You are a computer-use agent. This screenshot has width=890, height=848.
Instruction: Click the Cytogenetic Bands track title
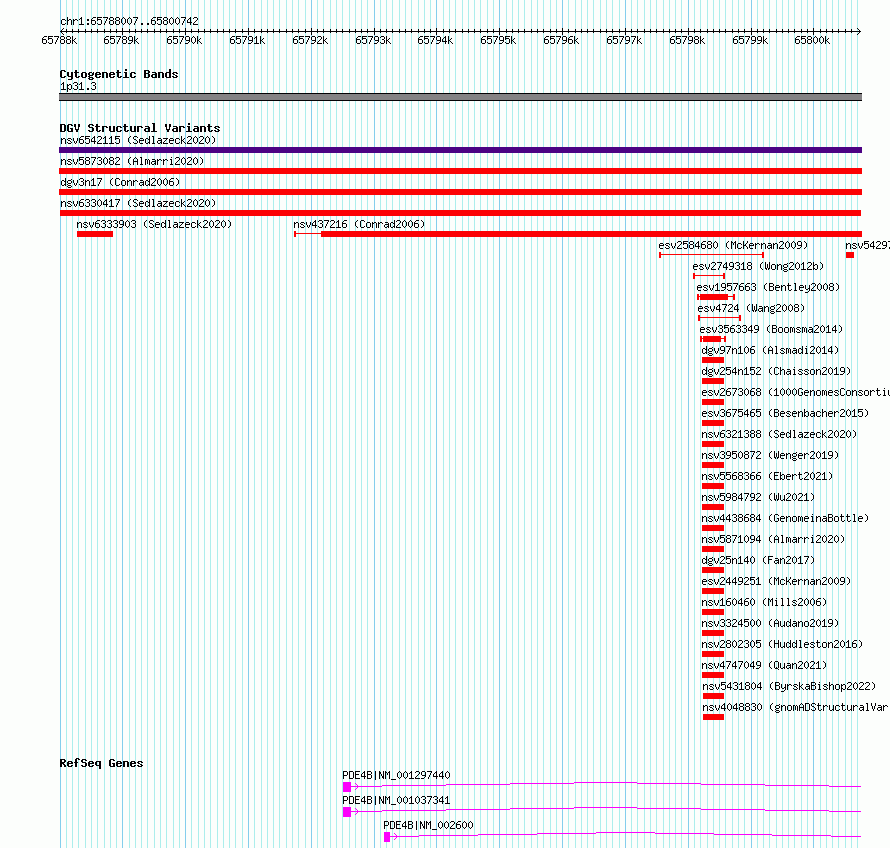pyautogui.click(x=119, y=74)
